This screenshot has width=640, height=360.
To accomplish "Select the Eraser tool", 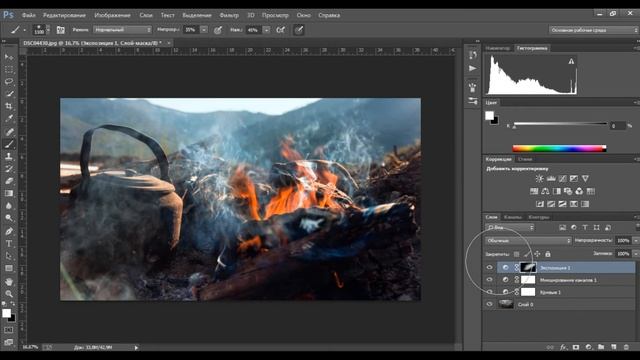I will click(x=9, y=181).
